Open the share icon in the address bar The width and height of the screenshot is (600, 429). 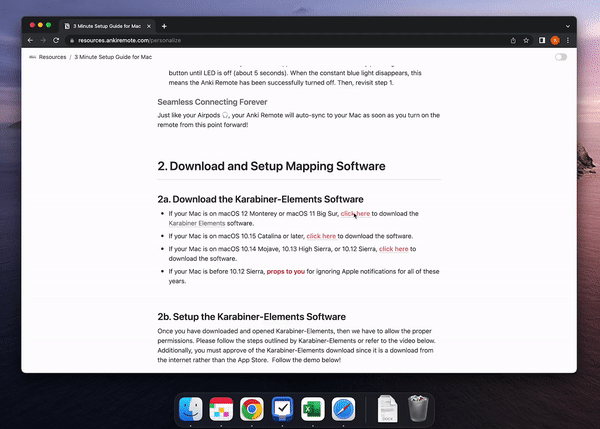(513, 41)
